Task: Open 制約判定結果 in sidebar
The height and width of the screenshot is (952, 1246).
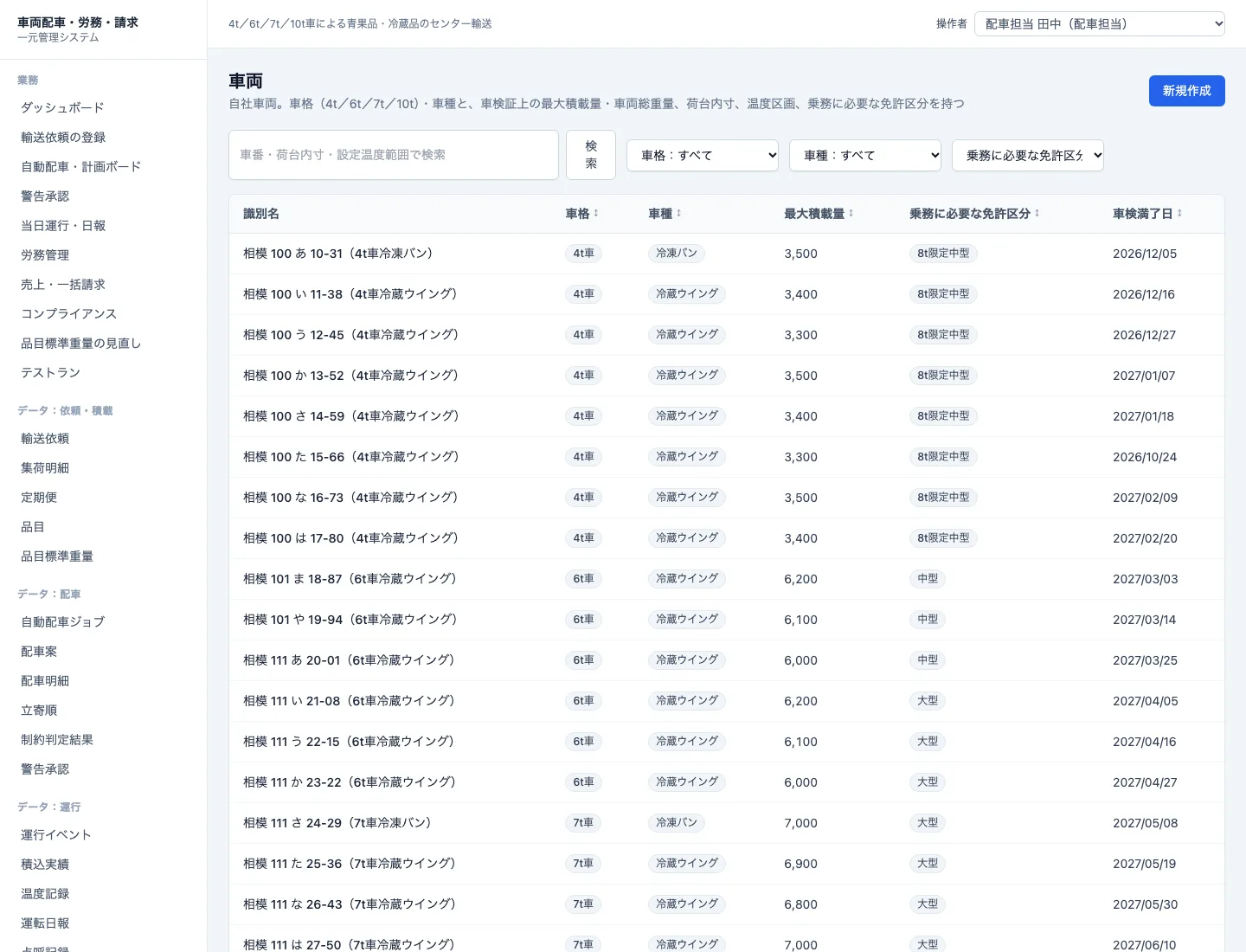Action: click(57, 740)
